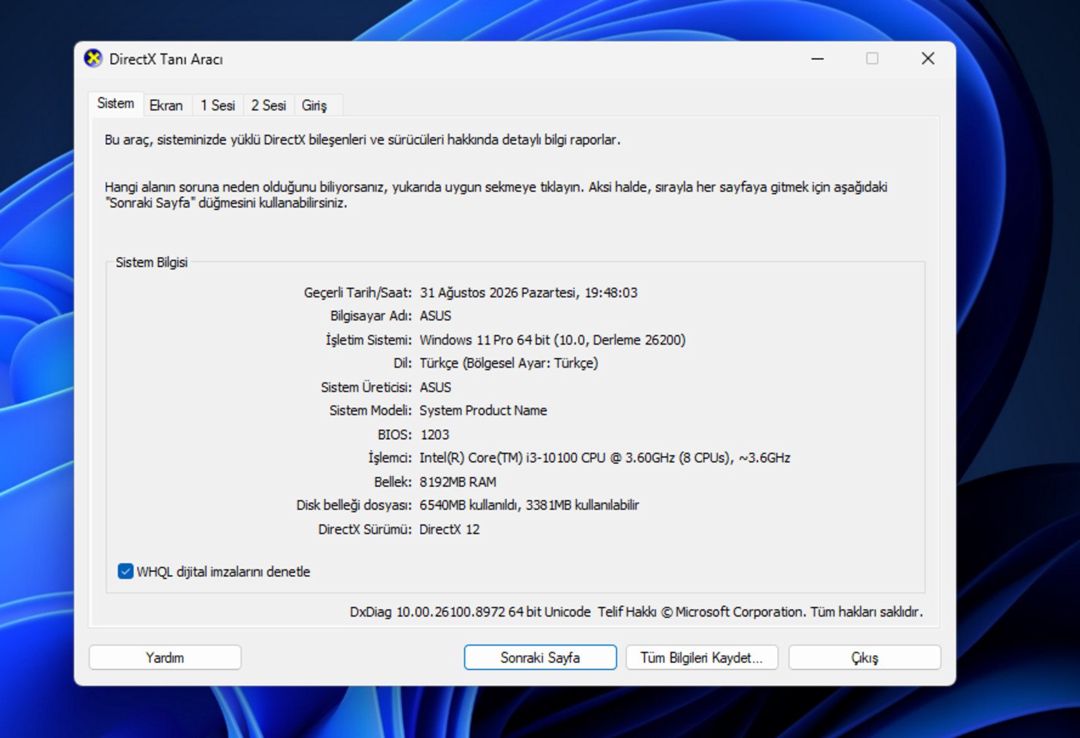
Task: Click computer name value after Bilgisayar Adı
Action: (435, 316)
